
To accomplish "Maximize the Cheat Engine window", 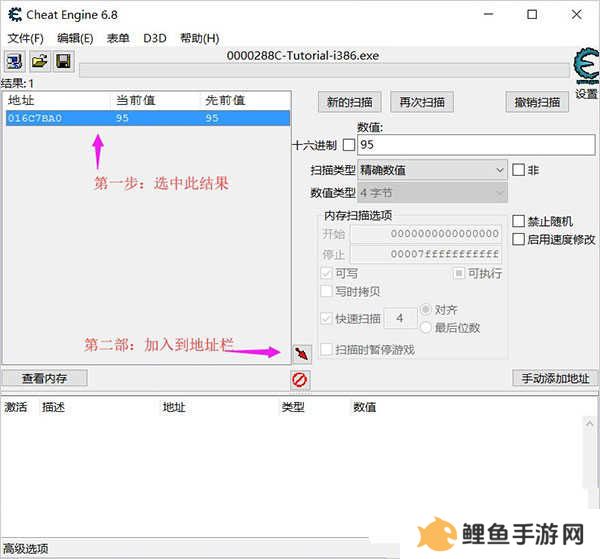I will coord(532,15).
